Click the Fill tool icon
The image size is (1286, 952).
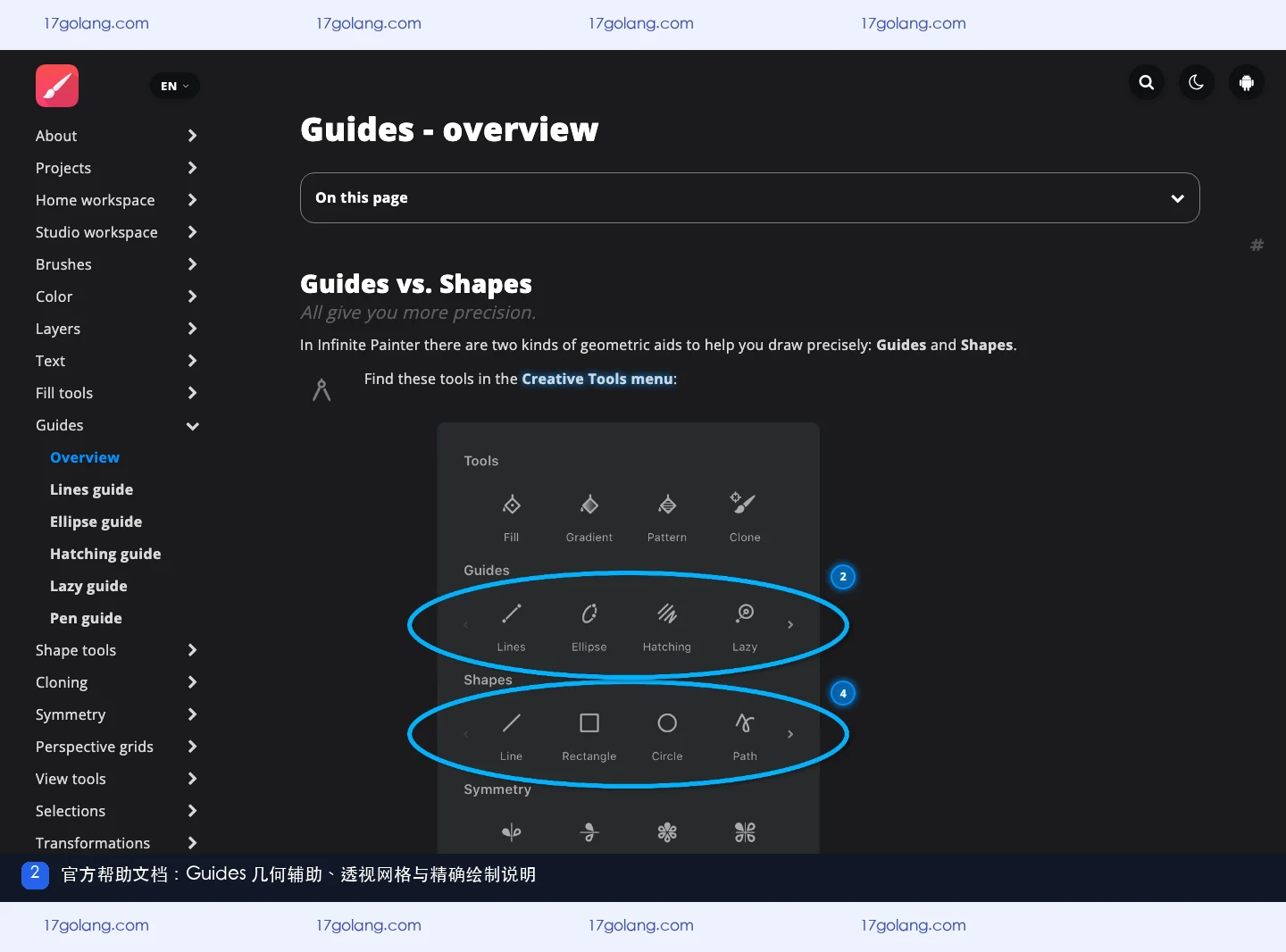pos(511,505)
